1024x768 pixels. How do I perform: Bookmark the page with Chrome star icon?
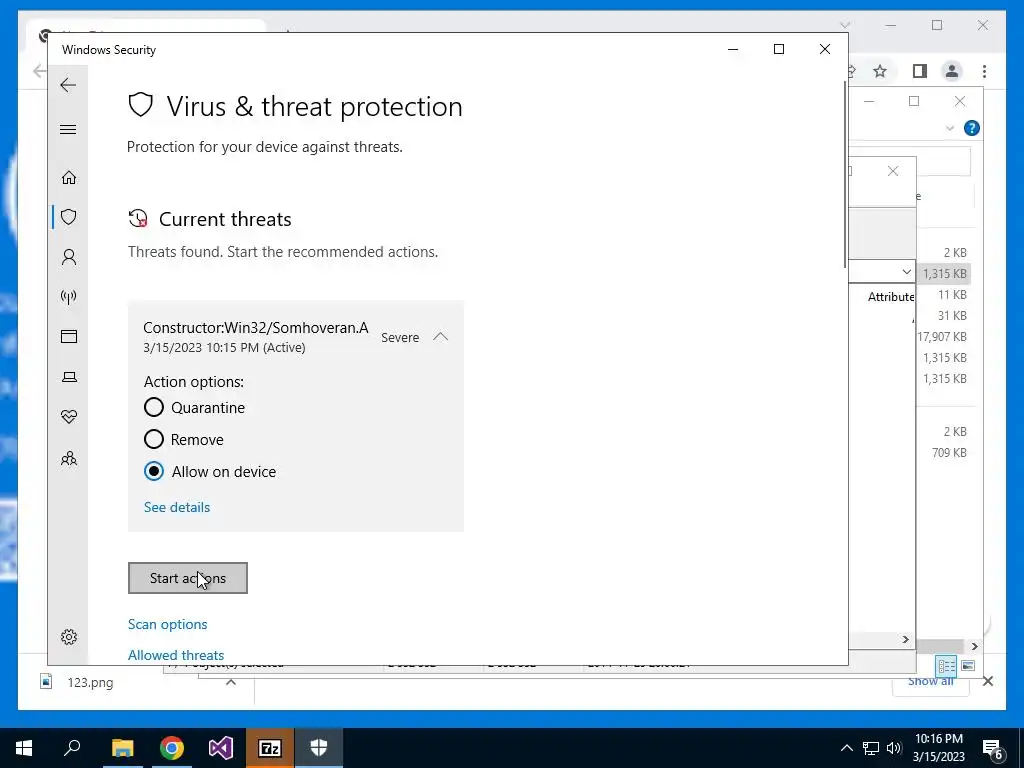pos(880,71)
